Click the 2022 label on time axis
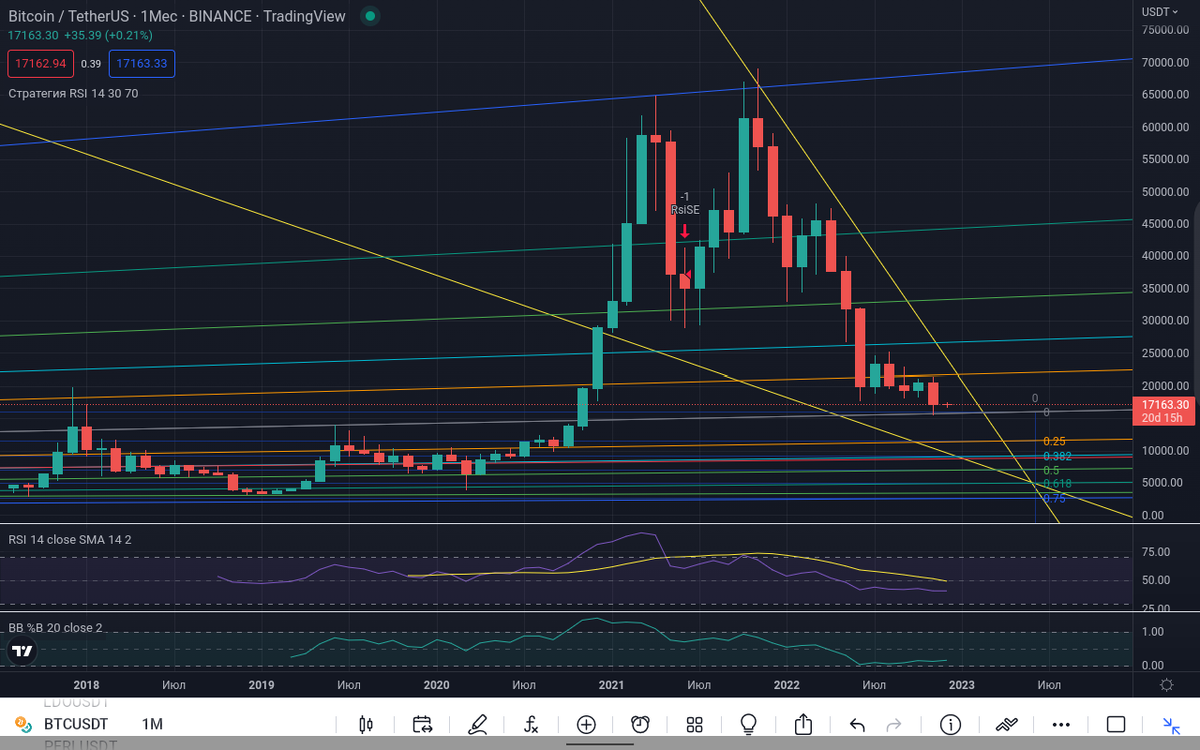Viewport: 1200px width, 750px height. (x=786, y=685)
